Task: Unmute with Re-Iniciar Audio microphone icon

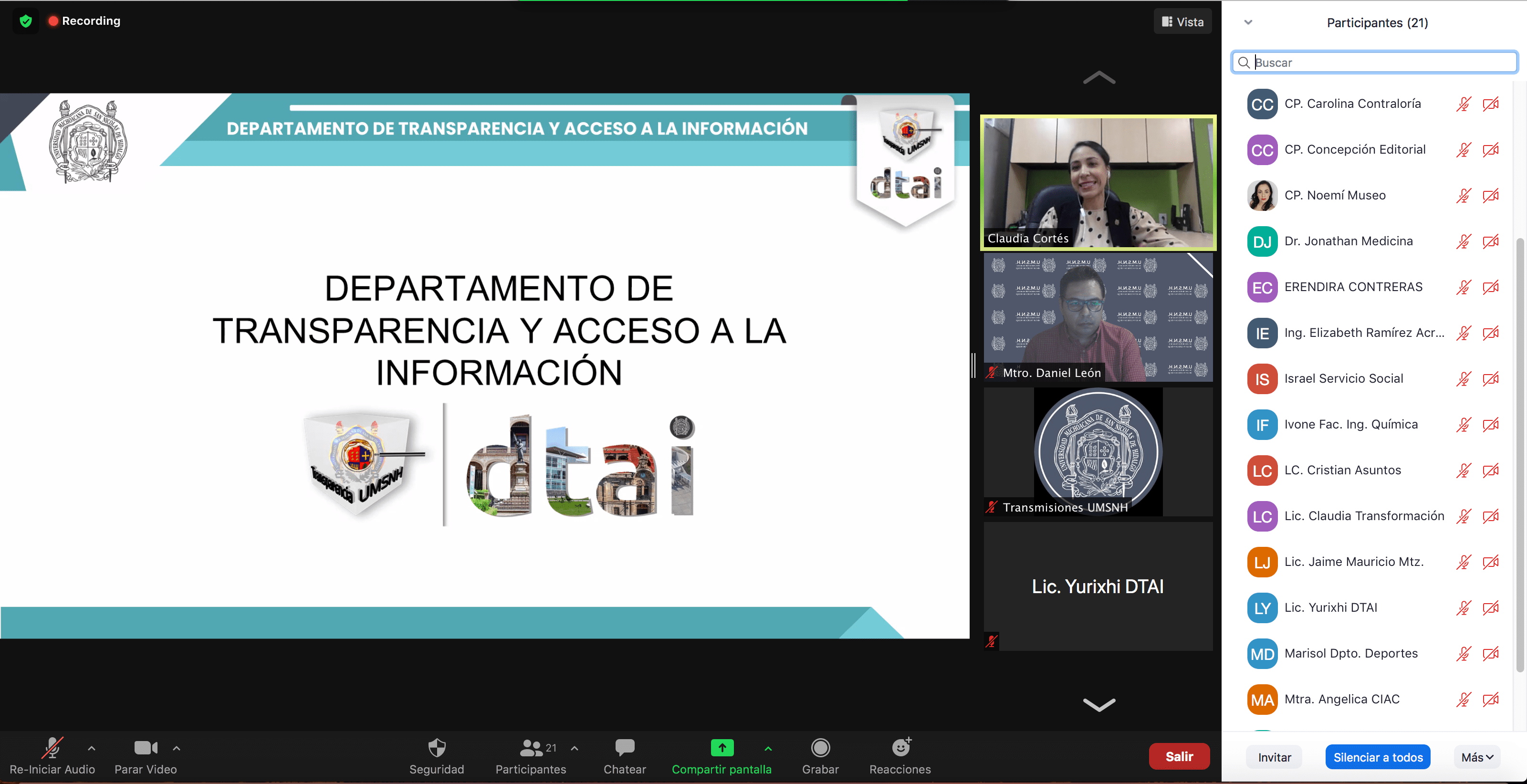Action: click(x=52, y=747)
